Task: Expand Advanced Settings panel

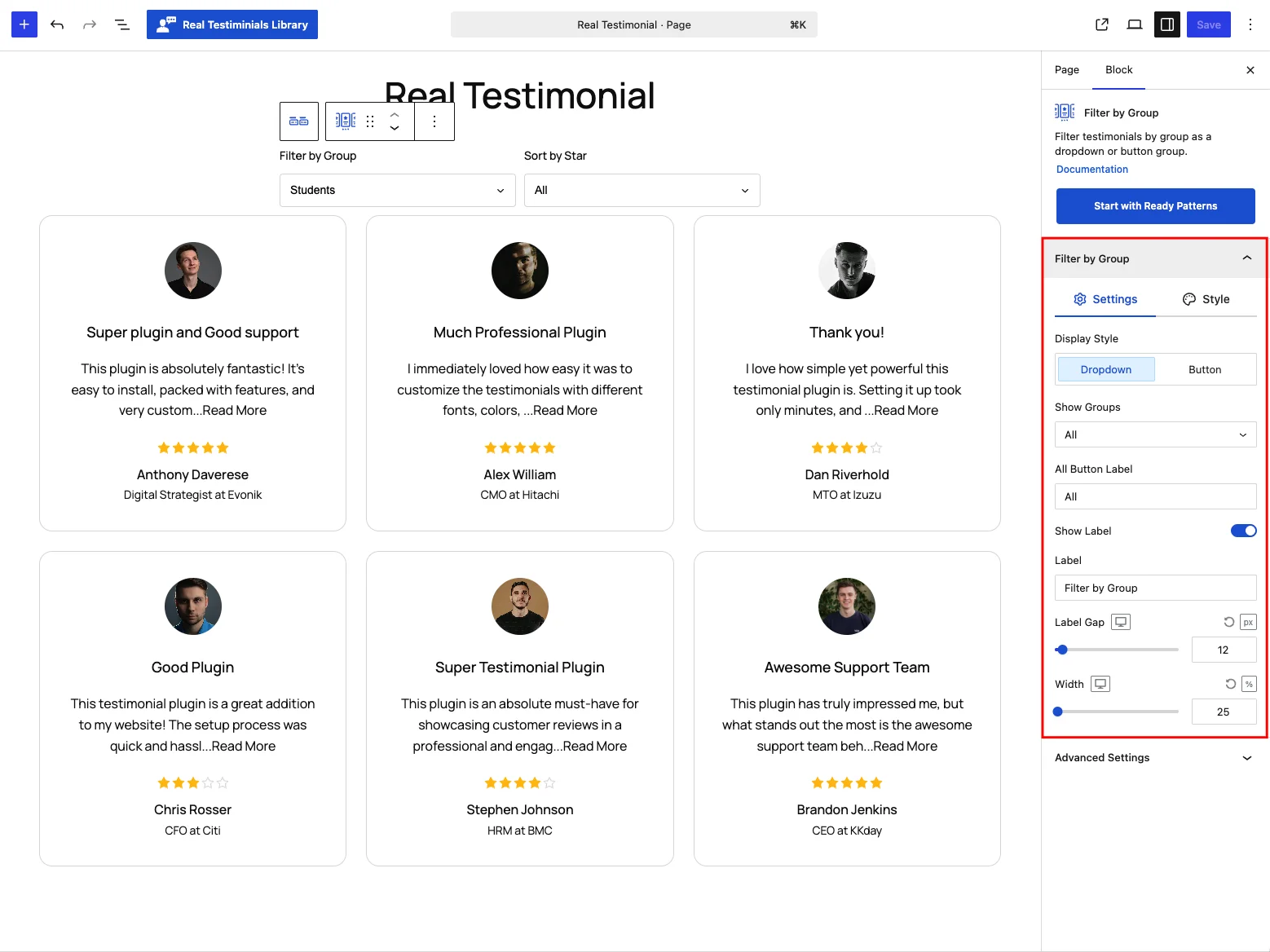Action: pos(1156,757)
